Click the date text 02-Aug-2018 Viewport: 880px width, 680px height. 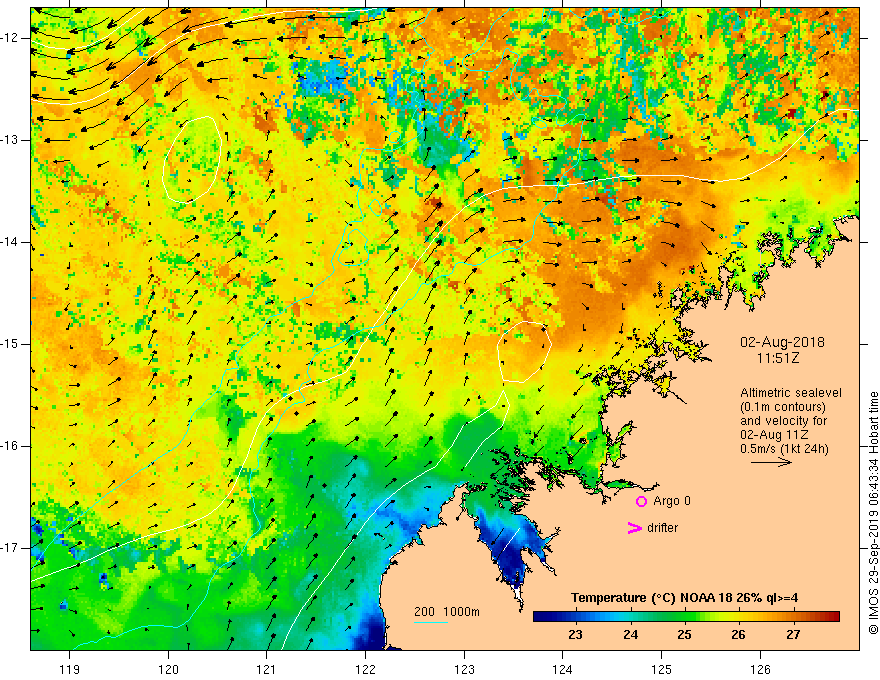[782, 342]
